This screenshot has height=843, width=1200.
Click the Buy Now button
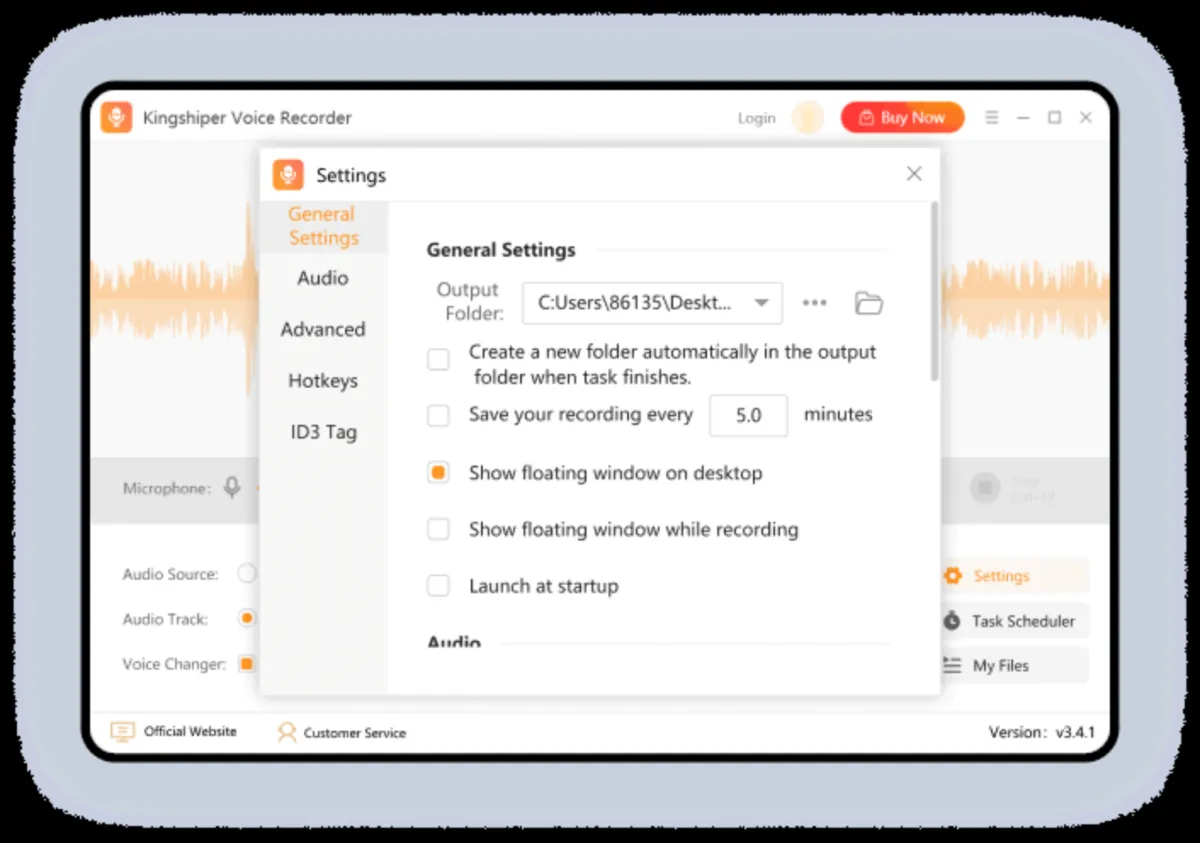902,117
